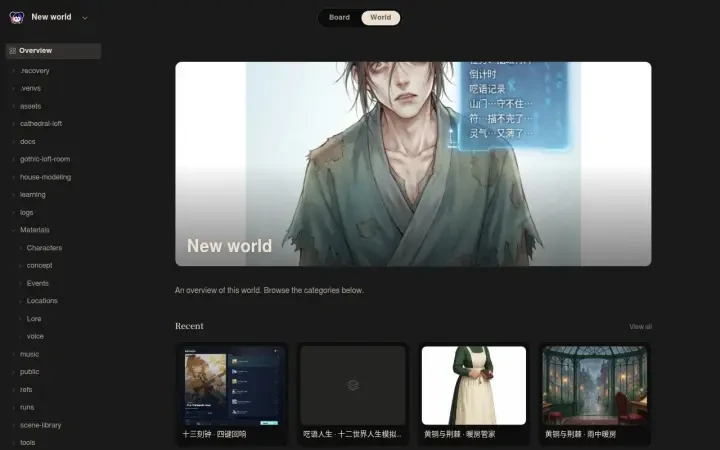Select the public folder label

29,372
